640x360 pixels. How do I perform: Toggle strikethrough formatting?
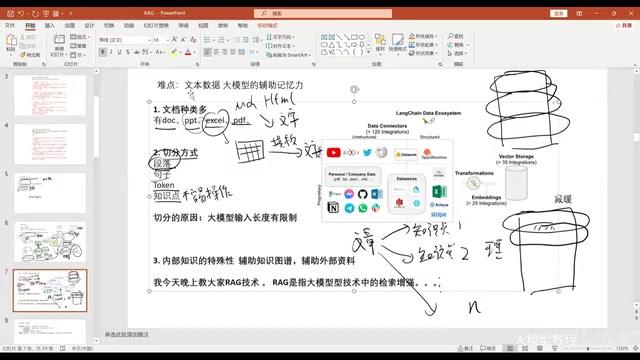coord(137,52)
